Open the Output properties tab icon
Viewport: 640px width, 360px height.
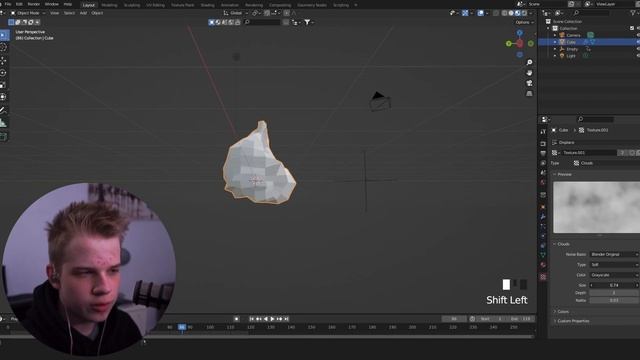543,153
